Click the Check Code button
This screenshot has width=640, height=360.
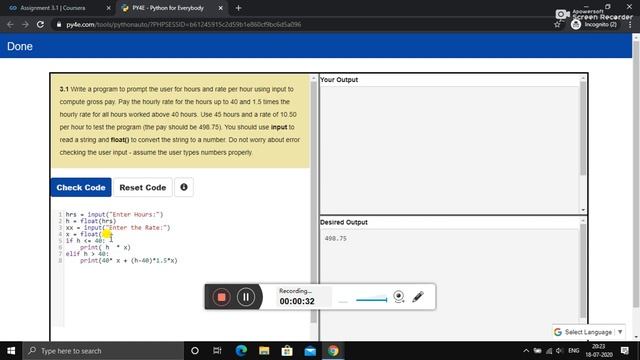click(x=81, y=187)
